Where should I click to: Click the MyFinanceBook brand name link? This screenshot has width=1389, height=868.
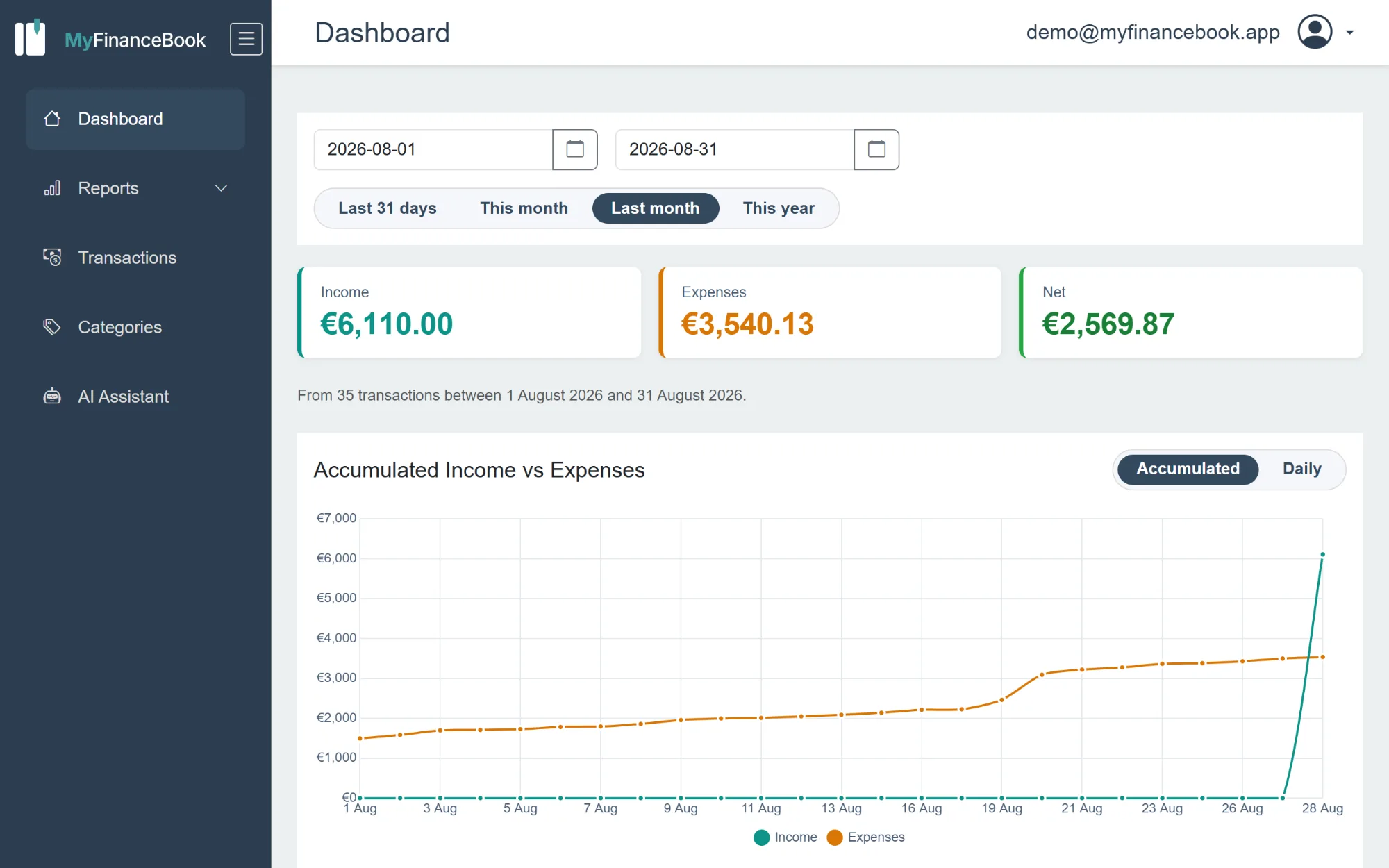(135, 40)
